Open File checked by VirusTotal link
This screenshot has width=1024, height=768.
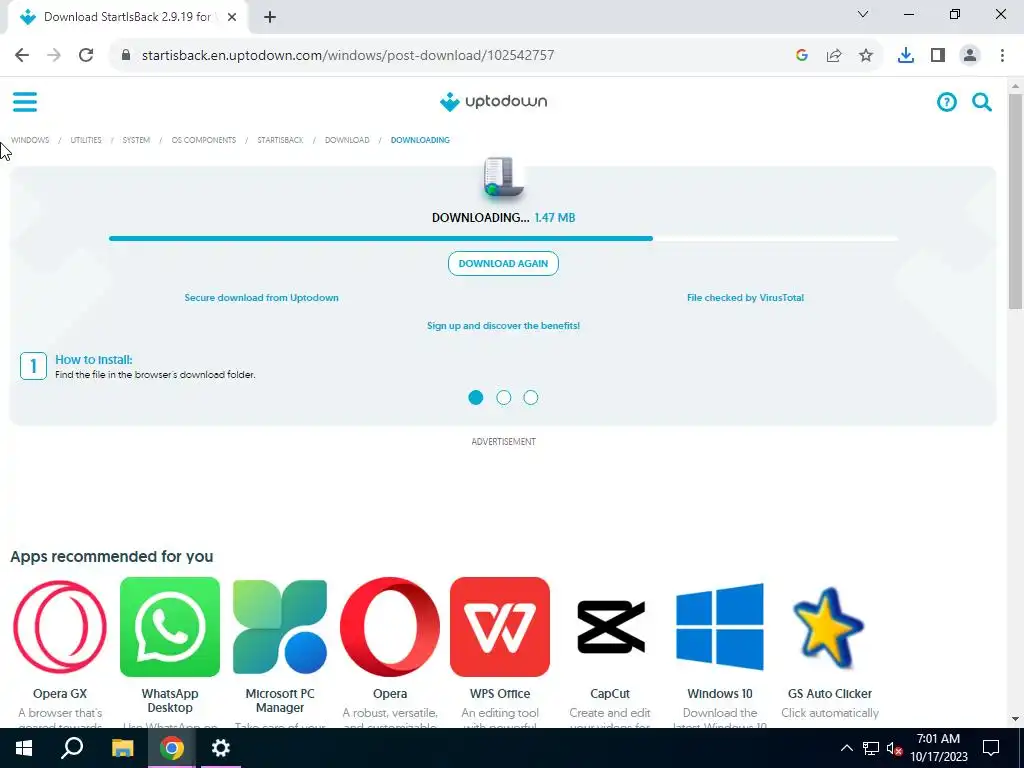[x=745, y=298]
